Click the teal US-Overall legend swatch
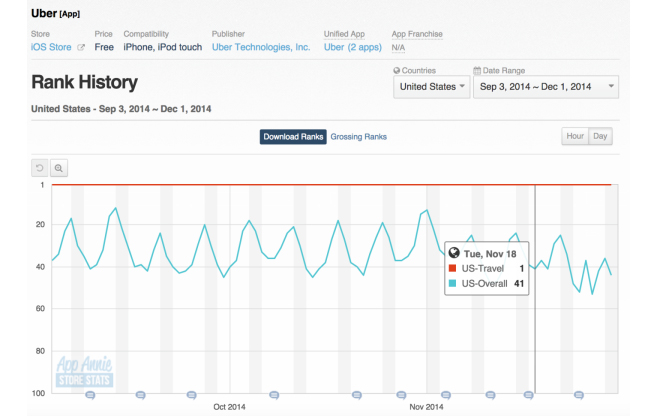654x416 pixels. (x=454, y=284)
